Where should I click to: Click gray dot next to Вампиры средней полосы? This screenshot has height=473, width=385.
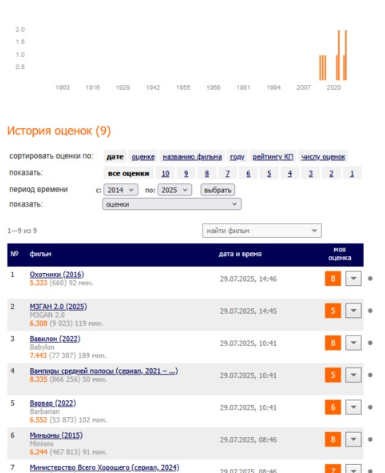click(370, 375)
